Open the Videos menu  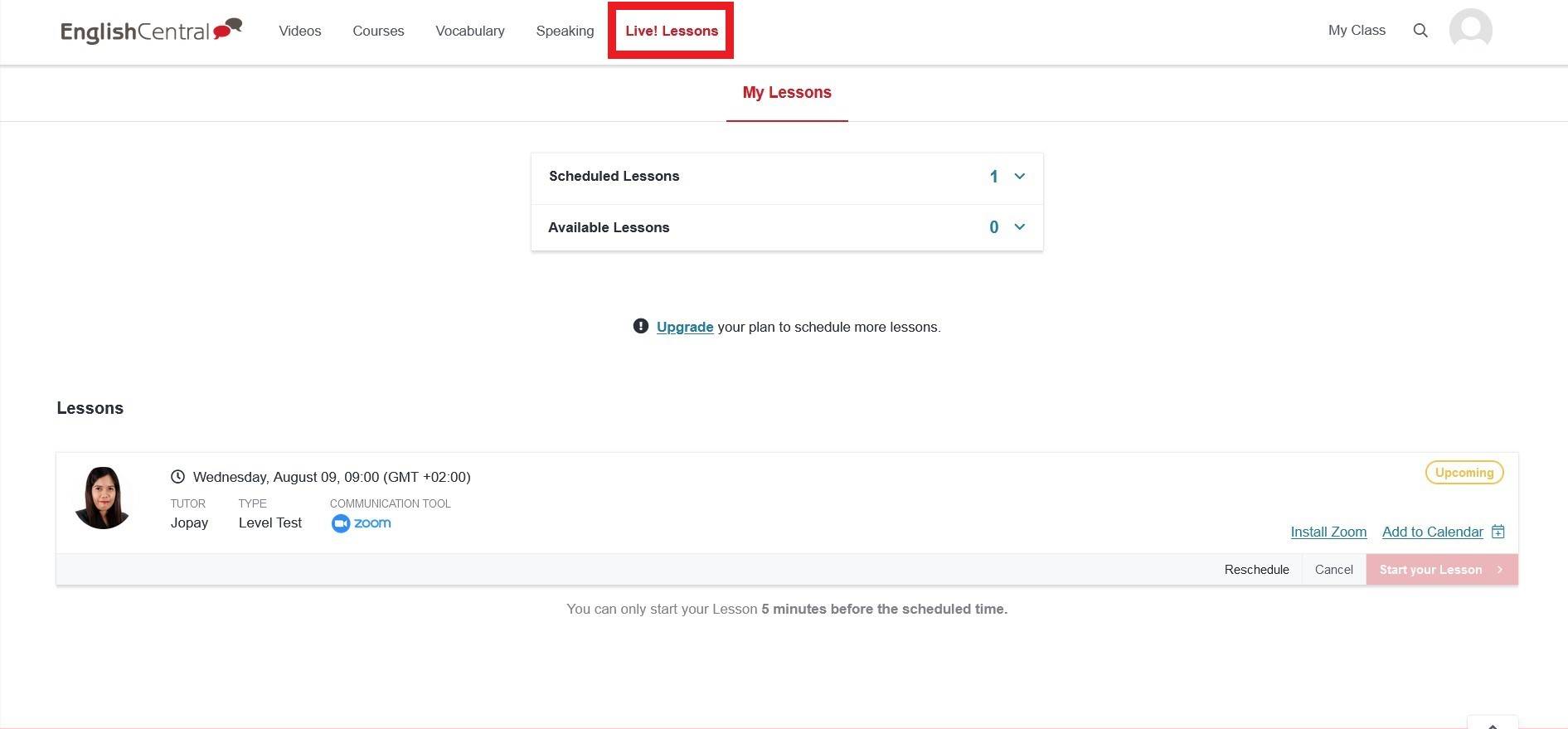[x=300, y=31]
